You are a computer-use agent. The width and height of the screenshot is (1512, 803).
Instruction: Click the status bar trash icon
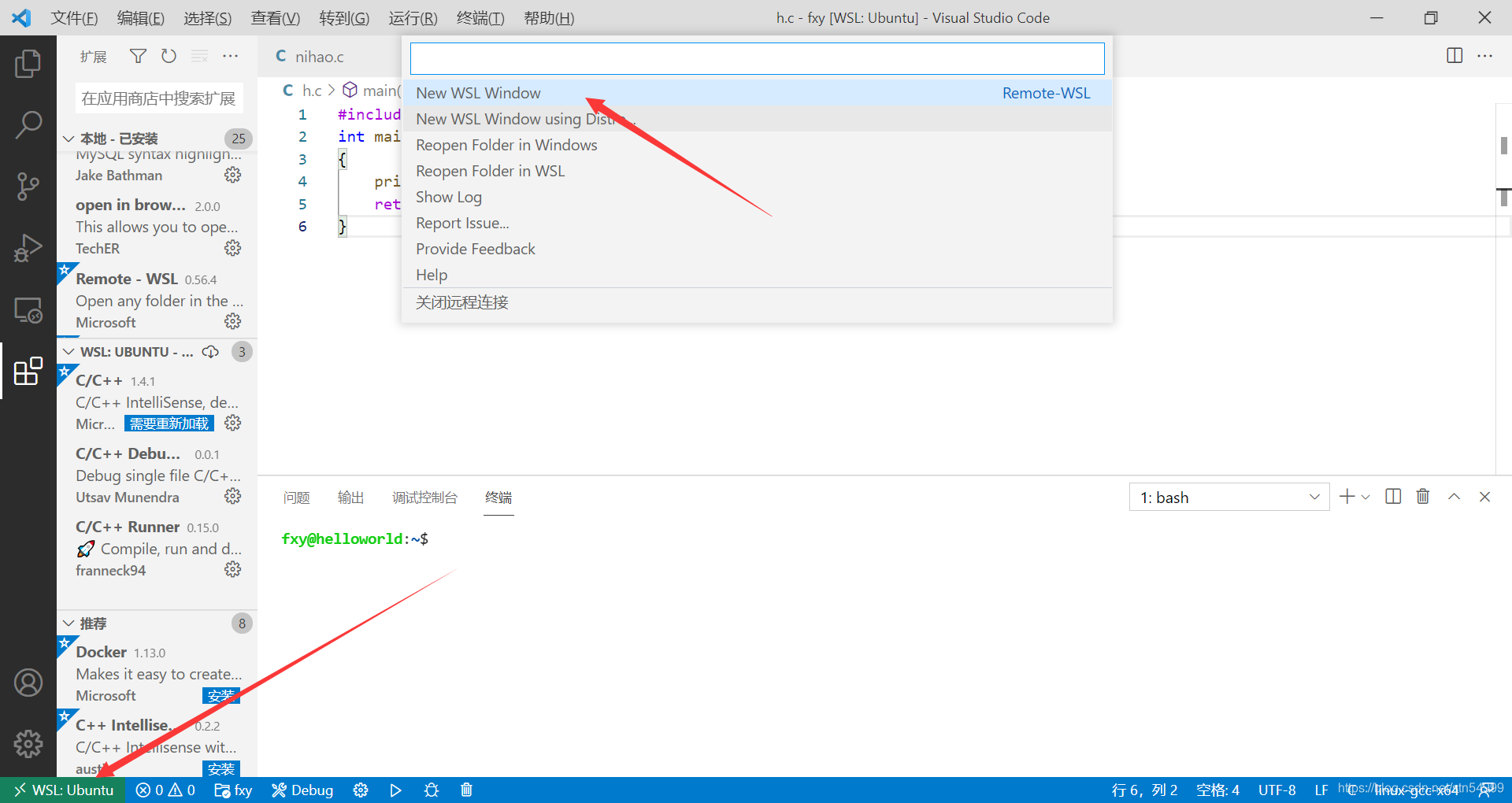coord(466,790)
